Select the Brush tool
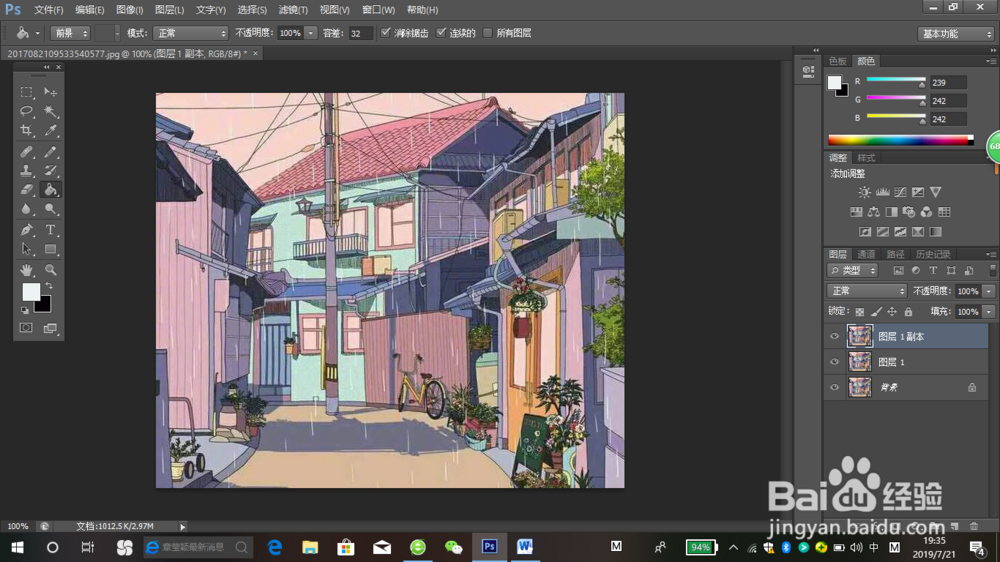 [x=50, y=152]
